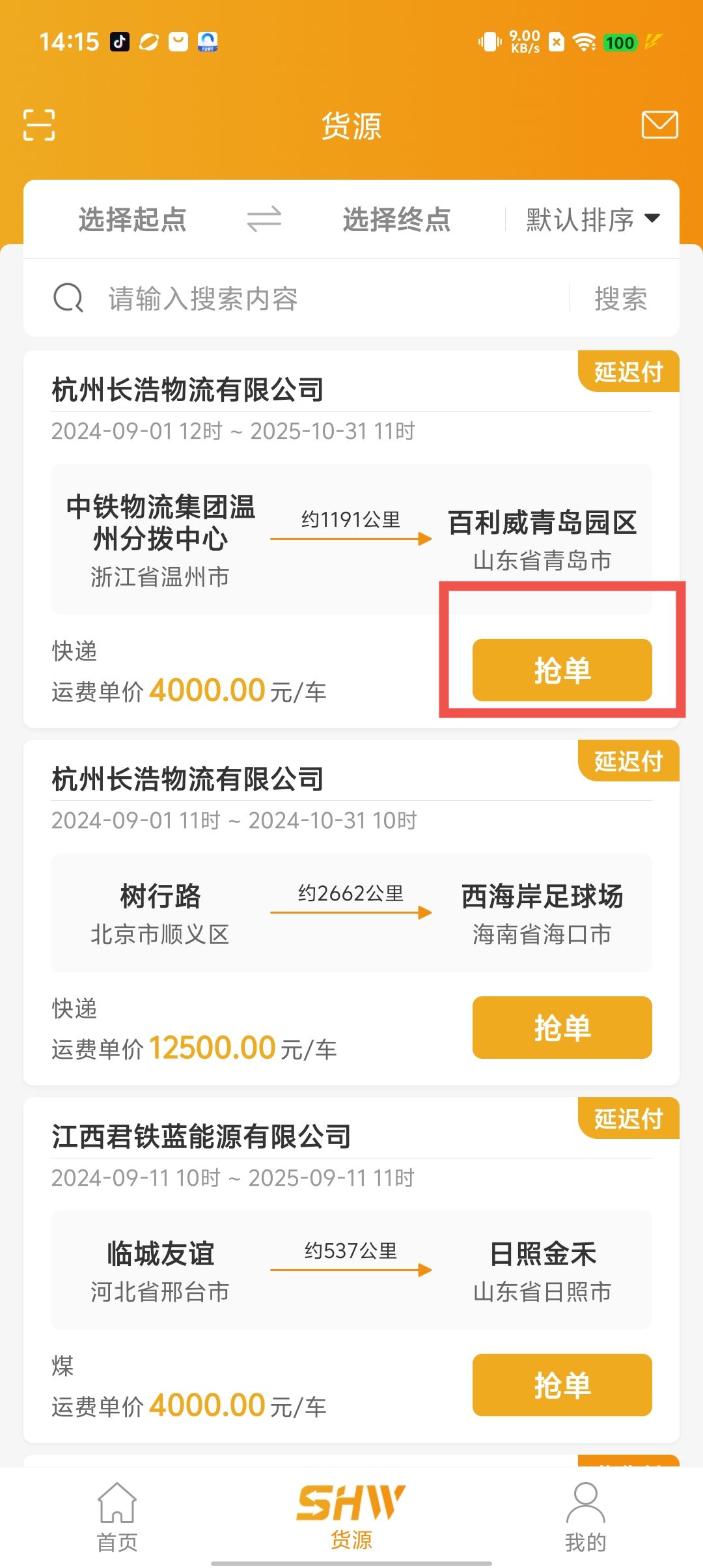Expand the 默认排序 sort dropdown

tap(593, 219)
